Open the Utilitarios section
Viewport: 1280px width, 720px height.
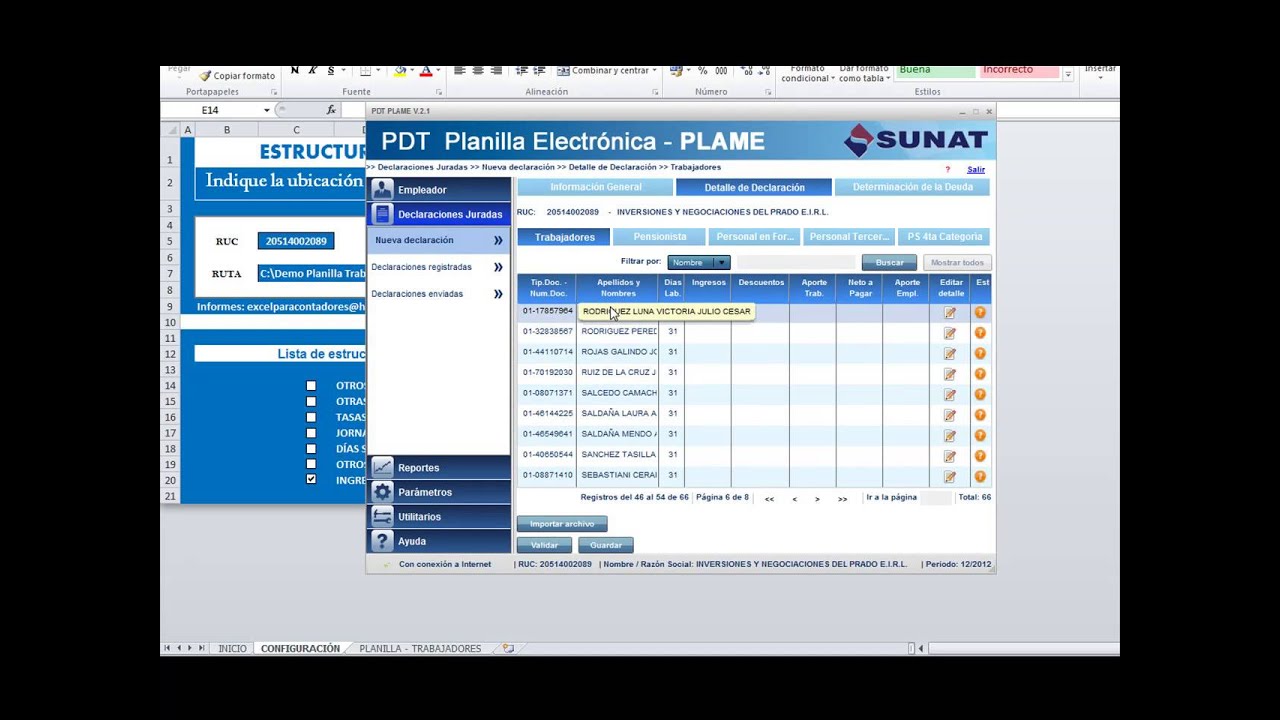[x=439, y=517]
